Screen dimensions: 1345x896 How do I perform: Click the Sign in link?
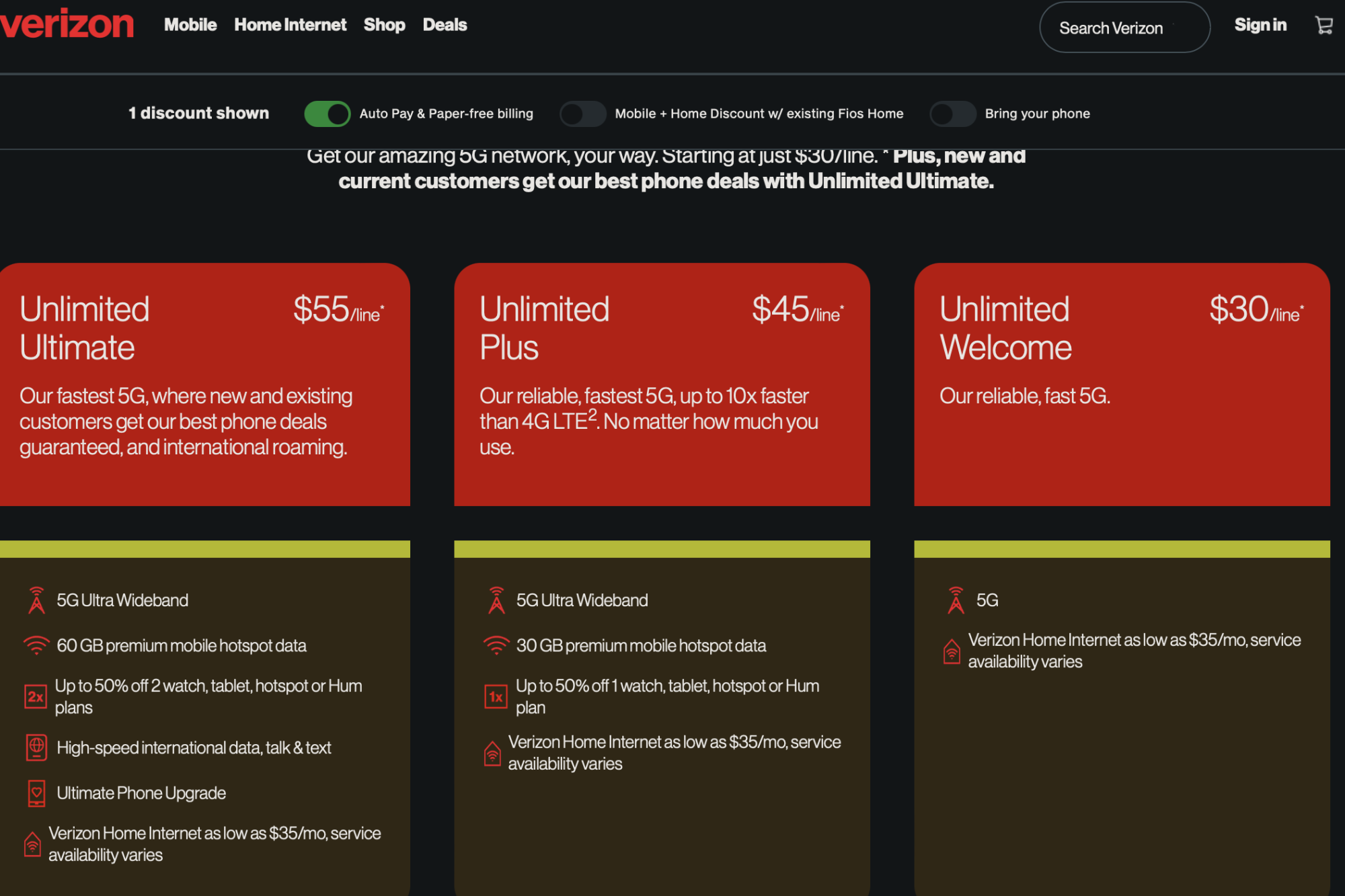(1260, 25)
